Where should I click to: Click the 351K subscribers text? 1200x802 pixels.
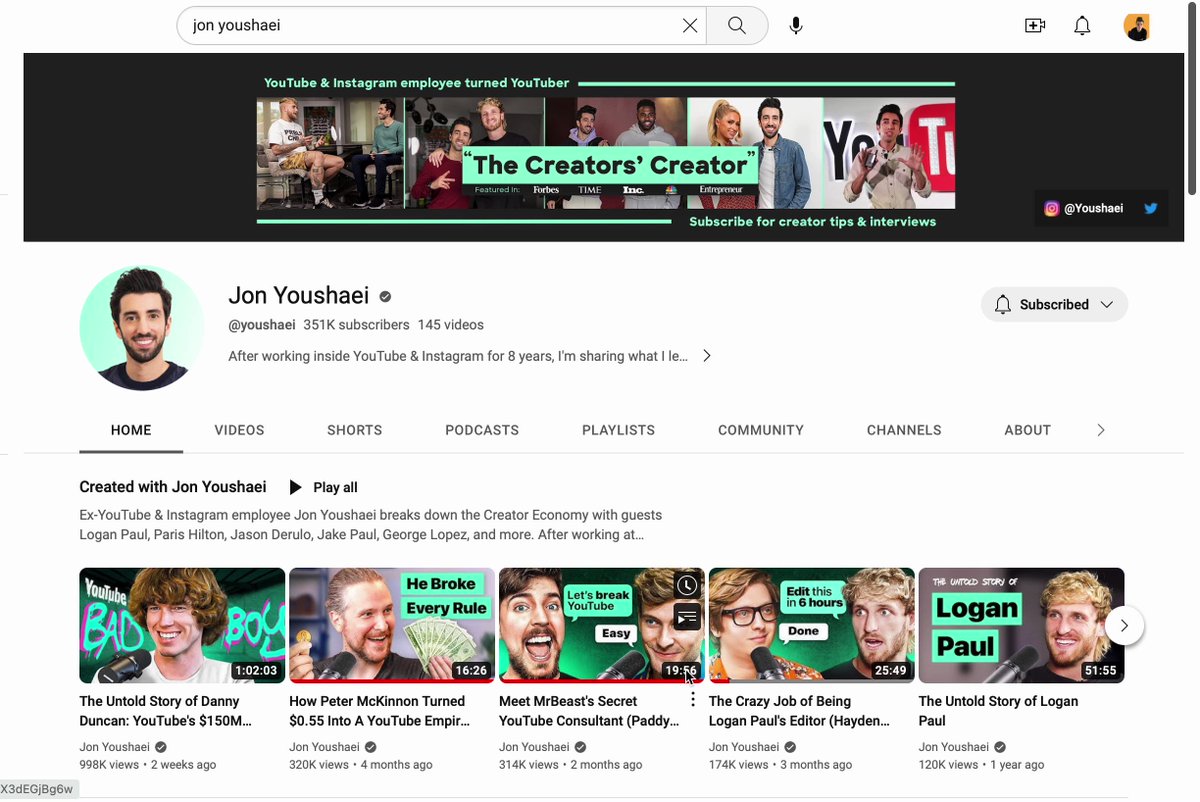click(356, 325)
